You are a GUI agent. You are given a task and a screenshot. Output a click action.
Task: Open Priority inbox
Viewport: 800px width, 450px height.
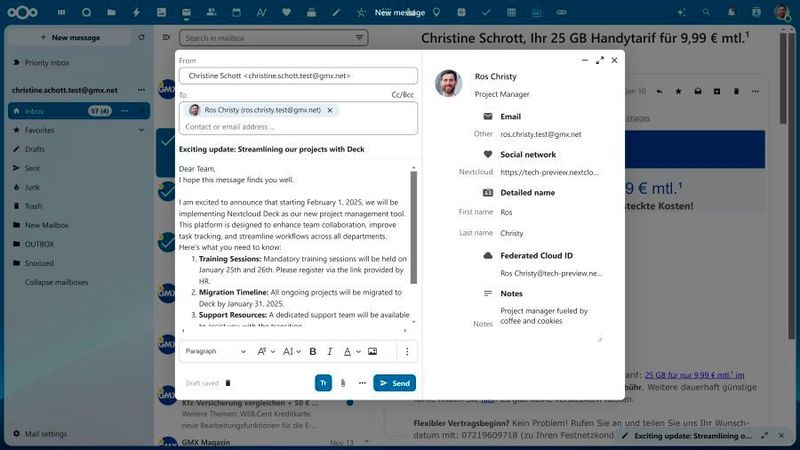[46, 63]
